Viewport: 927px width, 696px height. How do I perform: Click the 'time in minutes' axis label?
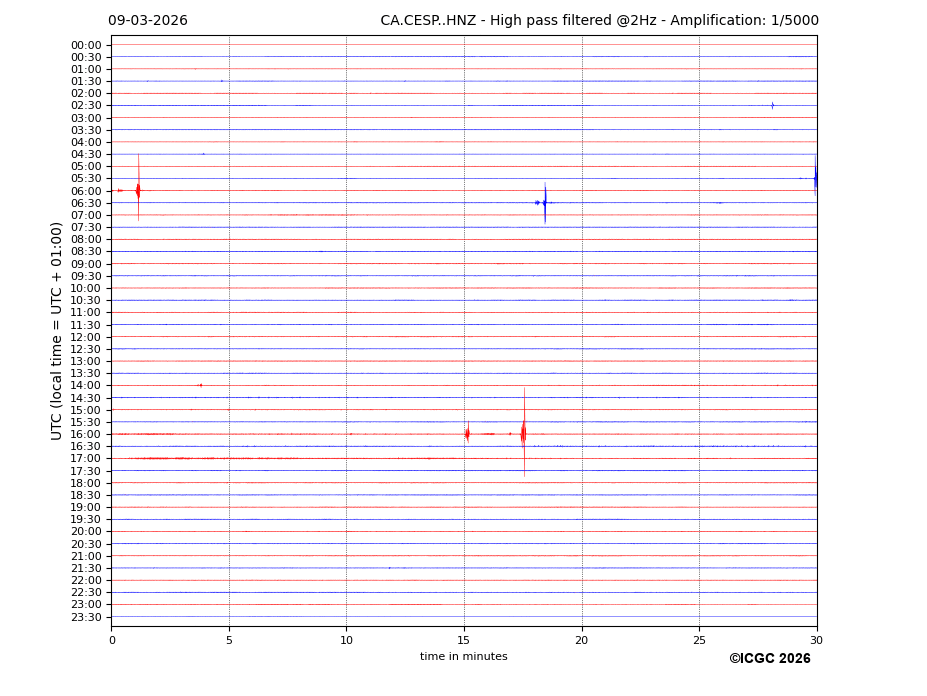pos(463,657)
